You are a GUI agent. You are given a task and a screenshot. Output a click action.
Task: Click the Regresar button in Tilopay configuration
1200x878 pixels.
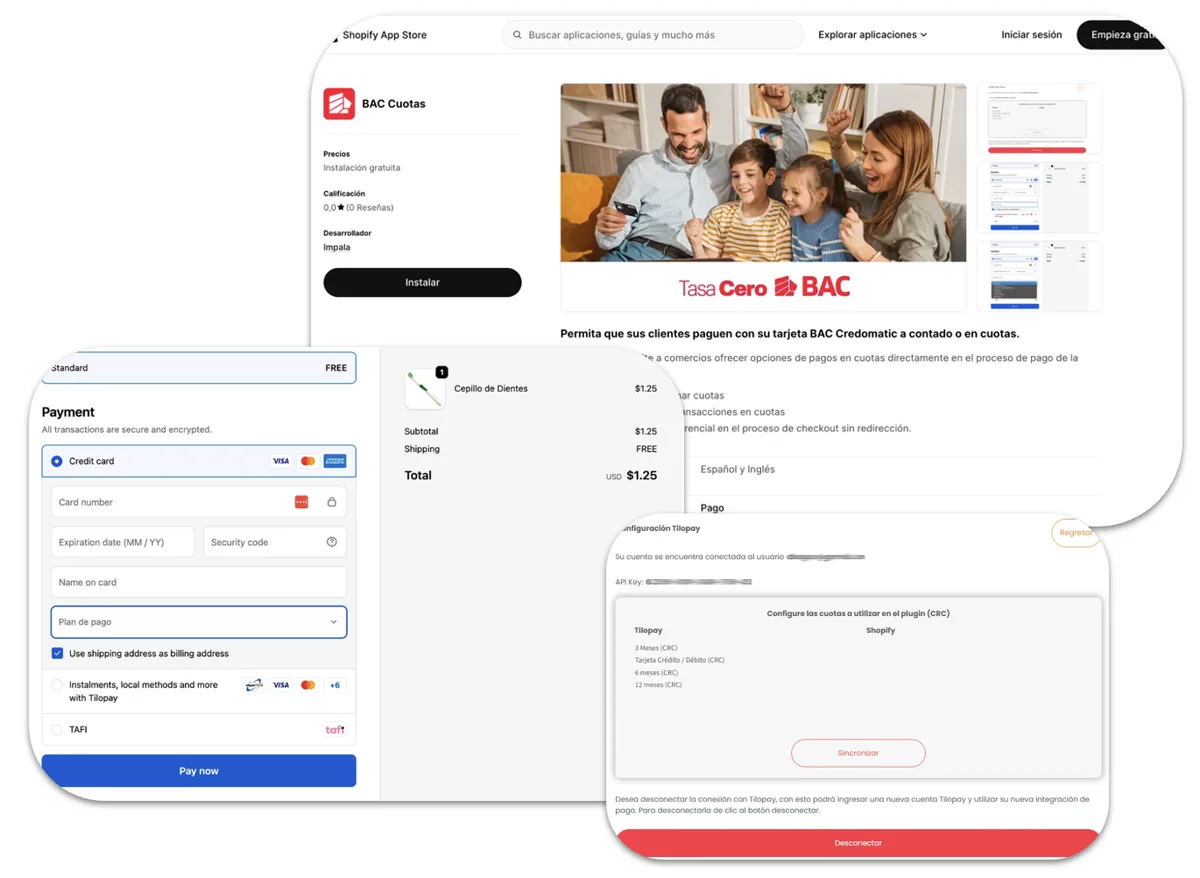1075,533
